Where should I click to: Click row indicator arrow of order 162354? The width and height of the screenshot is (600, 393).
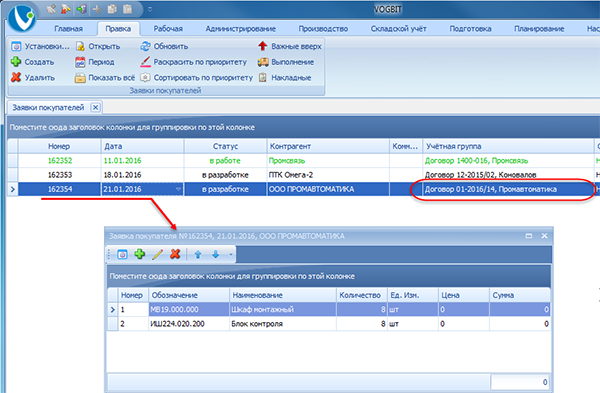(x=13, y=189)
